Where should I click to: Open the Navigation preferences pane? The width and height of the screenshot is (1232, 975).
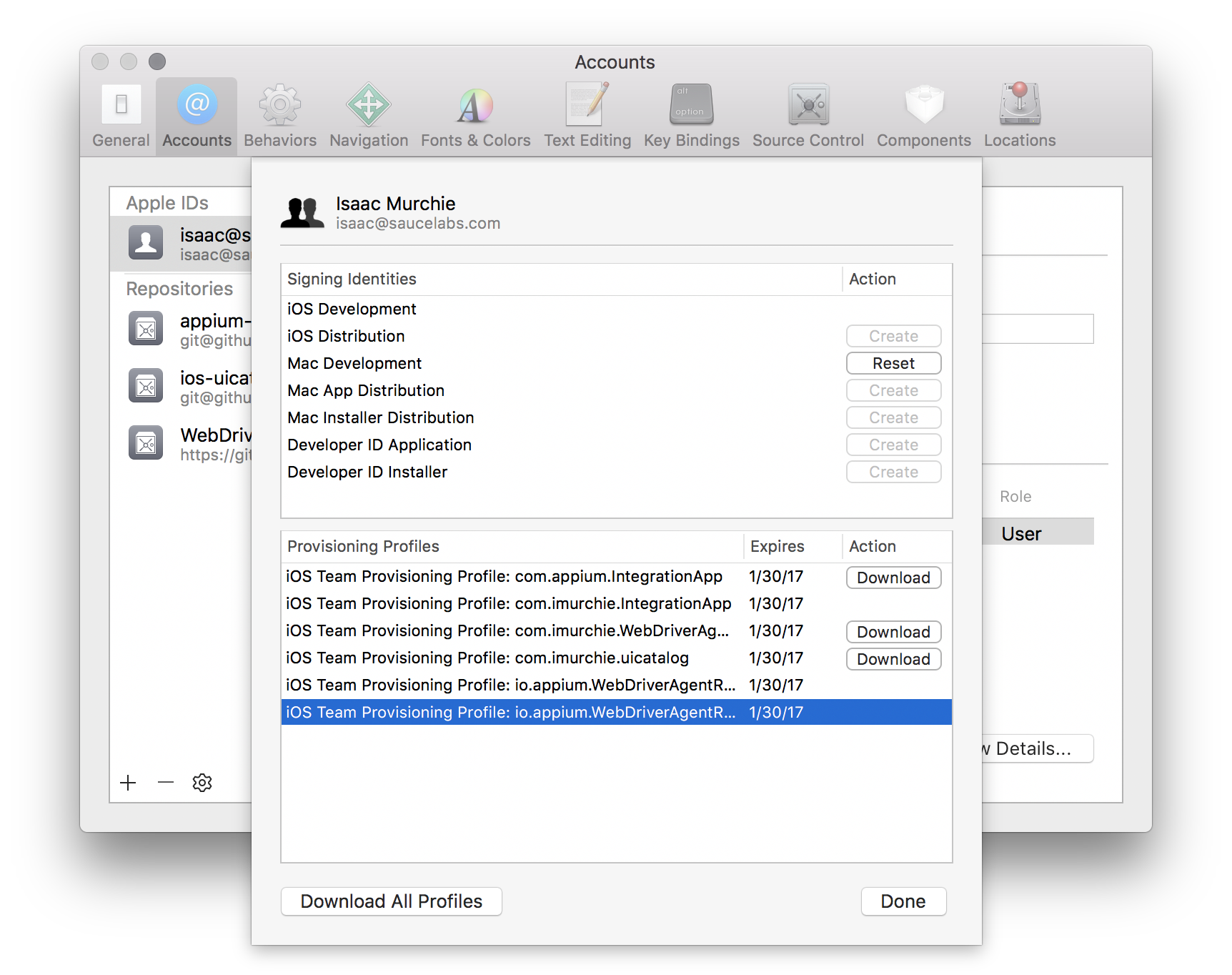pyautogui.click(x=368, y=114)
